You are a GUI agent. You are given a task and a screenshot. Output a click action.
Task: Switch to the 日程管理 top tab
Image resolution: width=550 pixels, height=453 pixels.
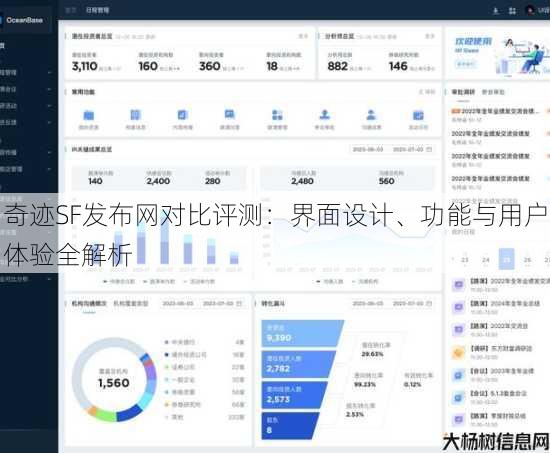pos(98,10)
